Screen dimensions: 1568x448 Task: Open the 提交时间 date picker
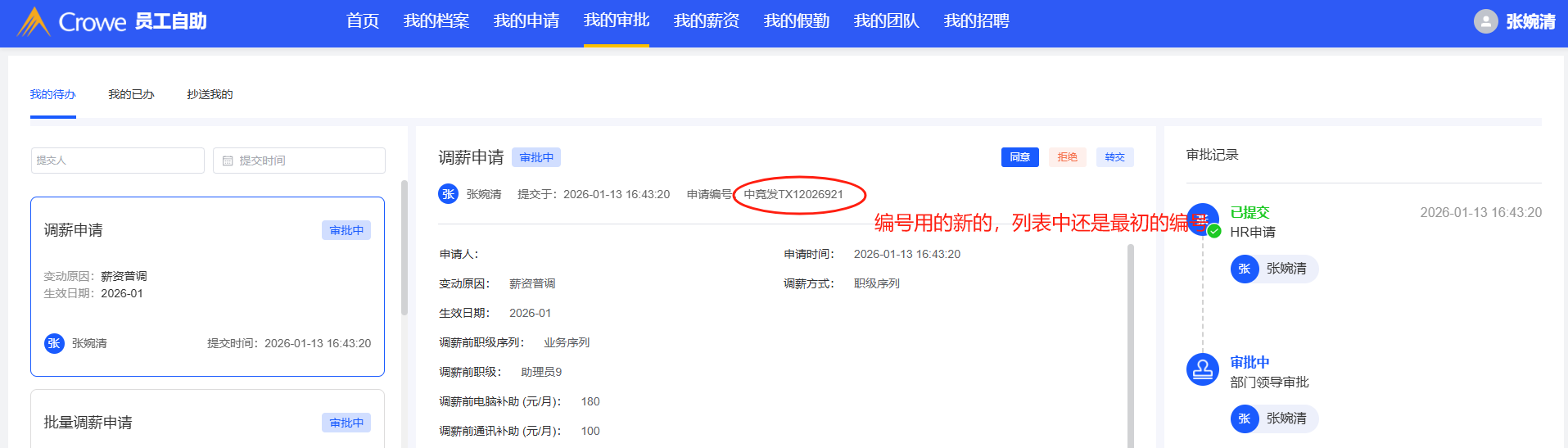click(x=299, y=161)
